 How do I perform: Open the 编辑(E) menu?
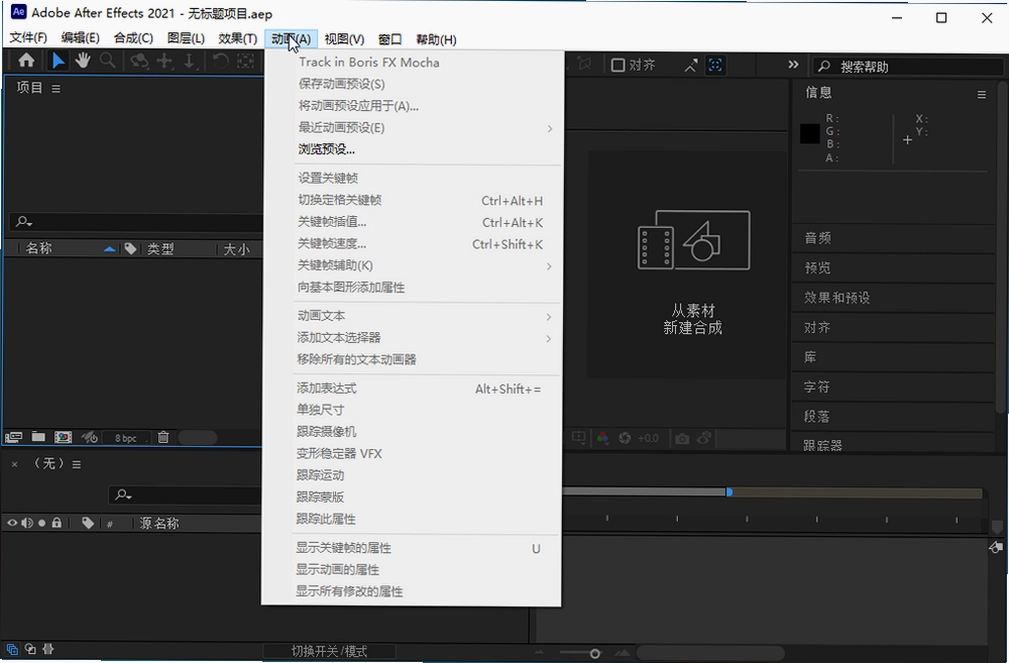point(80,38)
